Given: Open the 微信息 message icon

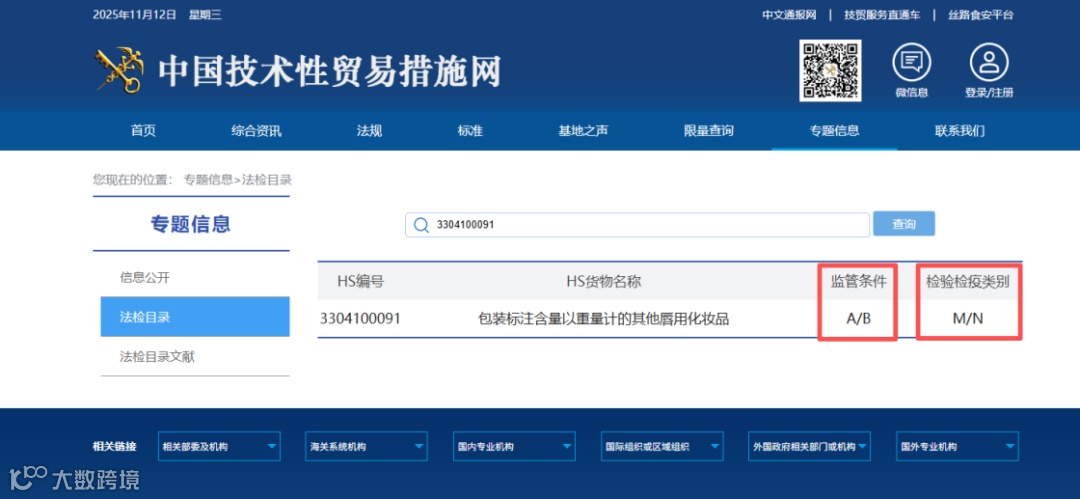Looking at the screenshot, I should tap(911, 62).
